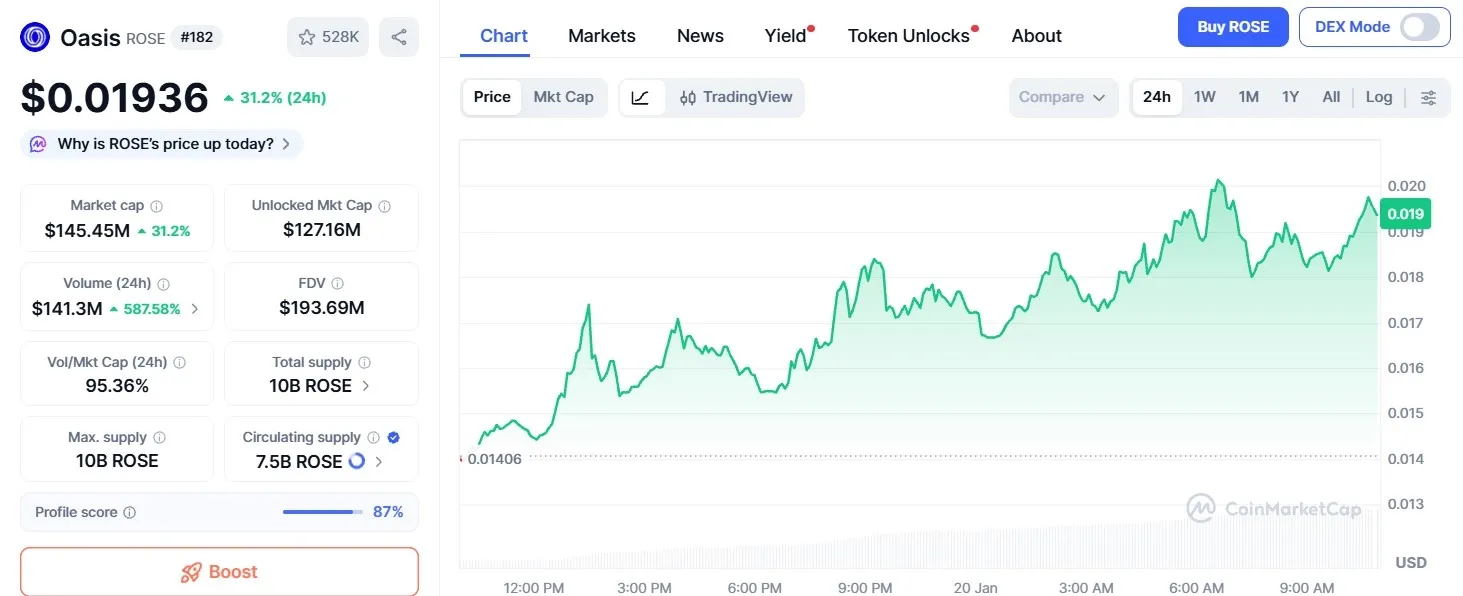Open the Token Unlocks tab
The image size is (1463, 596).
[x=908, y=36]
